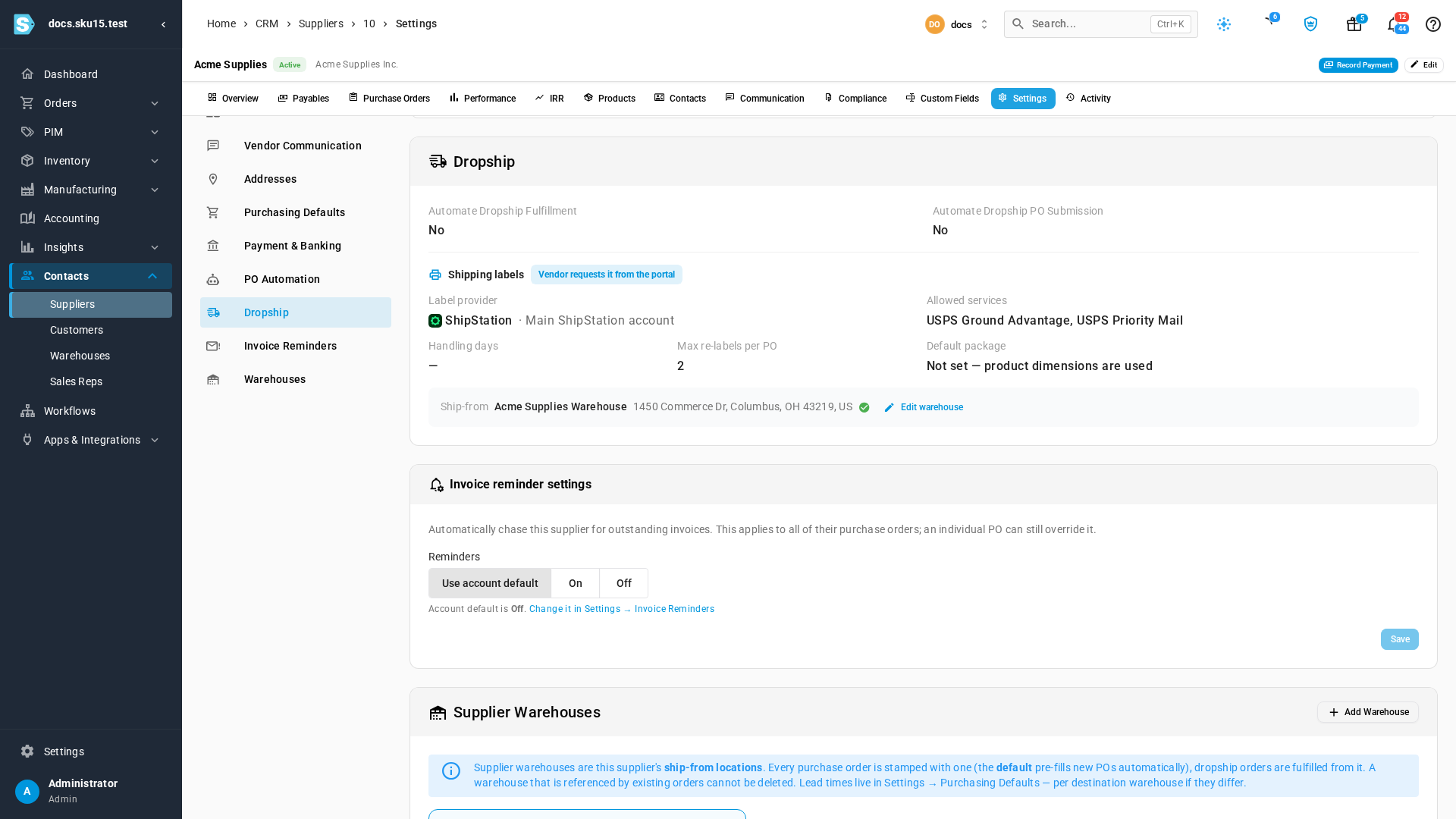Expand the Manufacturing menu
Viewport: 1456px width, 819px height.
click(91, 190)
